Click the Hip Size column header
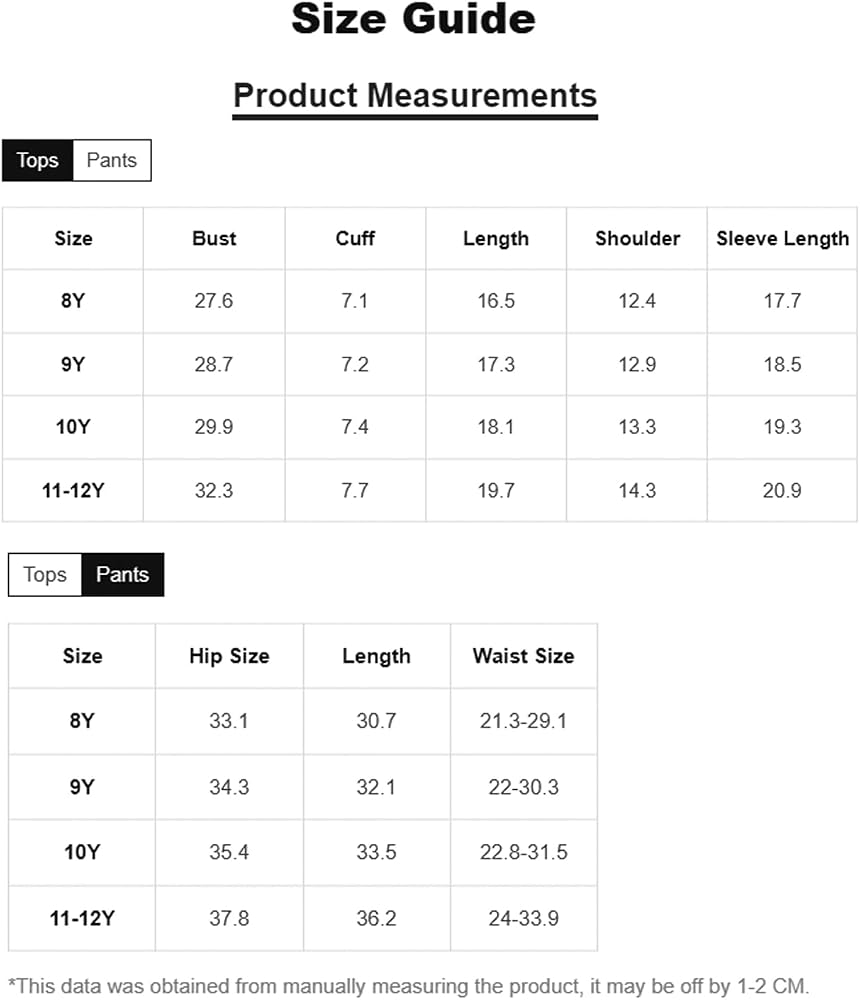The height and width of the screenshot is (1000, 860). (230, 656)
